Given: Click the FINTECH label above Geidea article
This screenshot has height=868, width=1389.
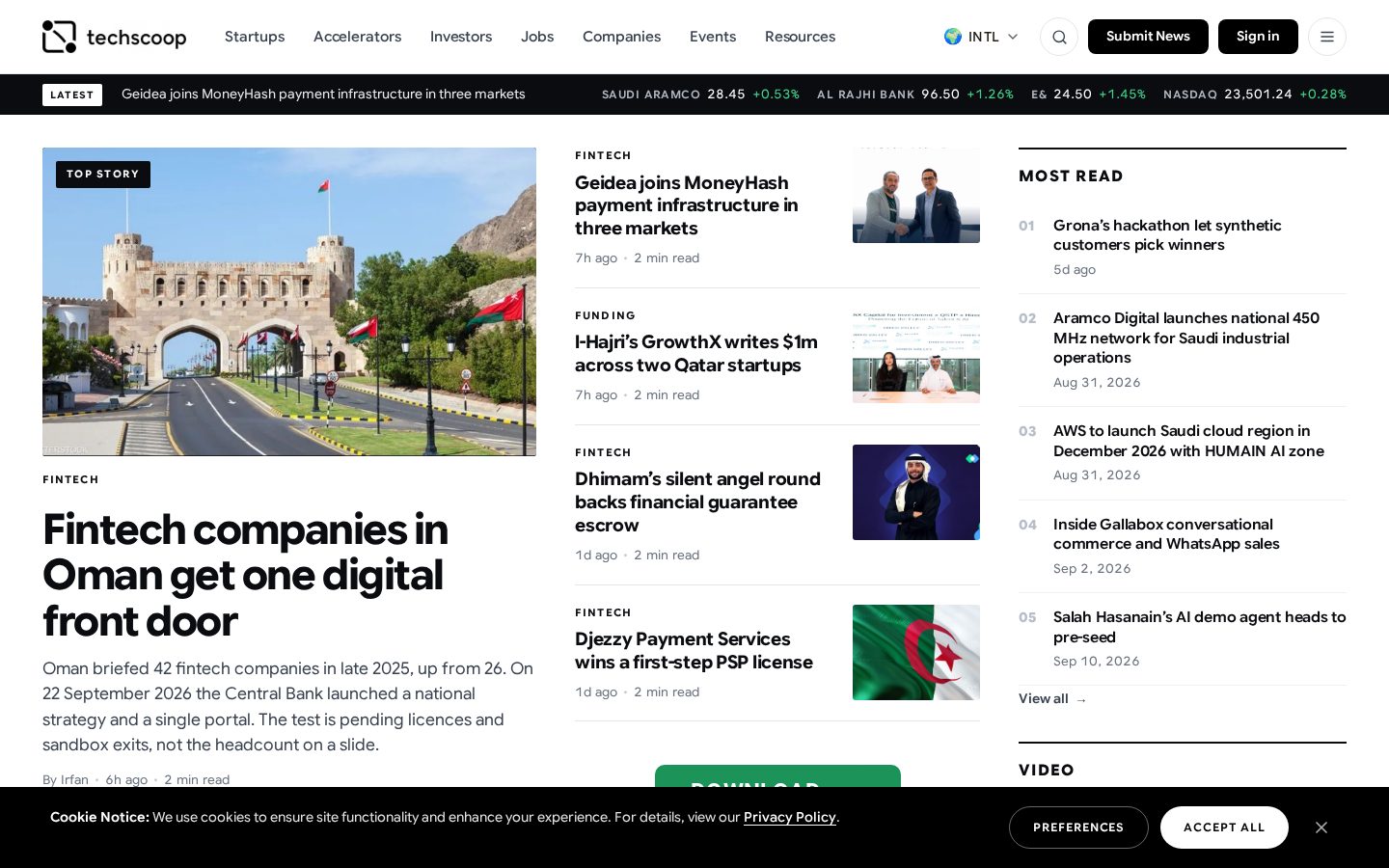Looking at the screenshot, I should 603,155.
